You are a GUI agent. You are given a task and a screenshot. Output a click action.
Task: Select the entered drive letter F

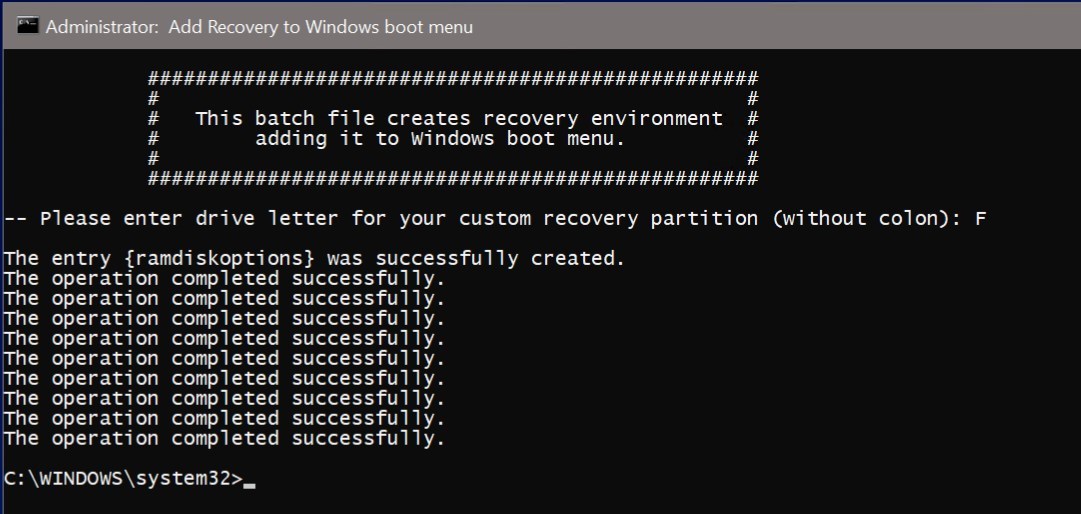(980, 219)
